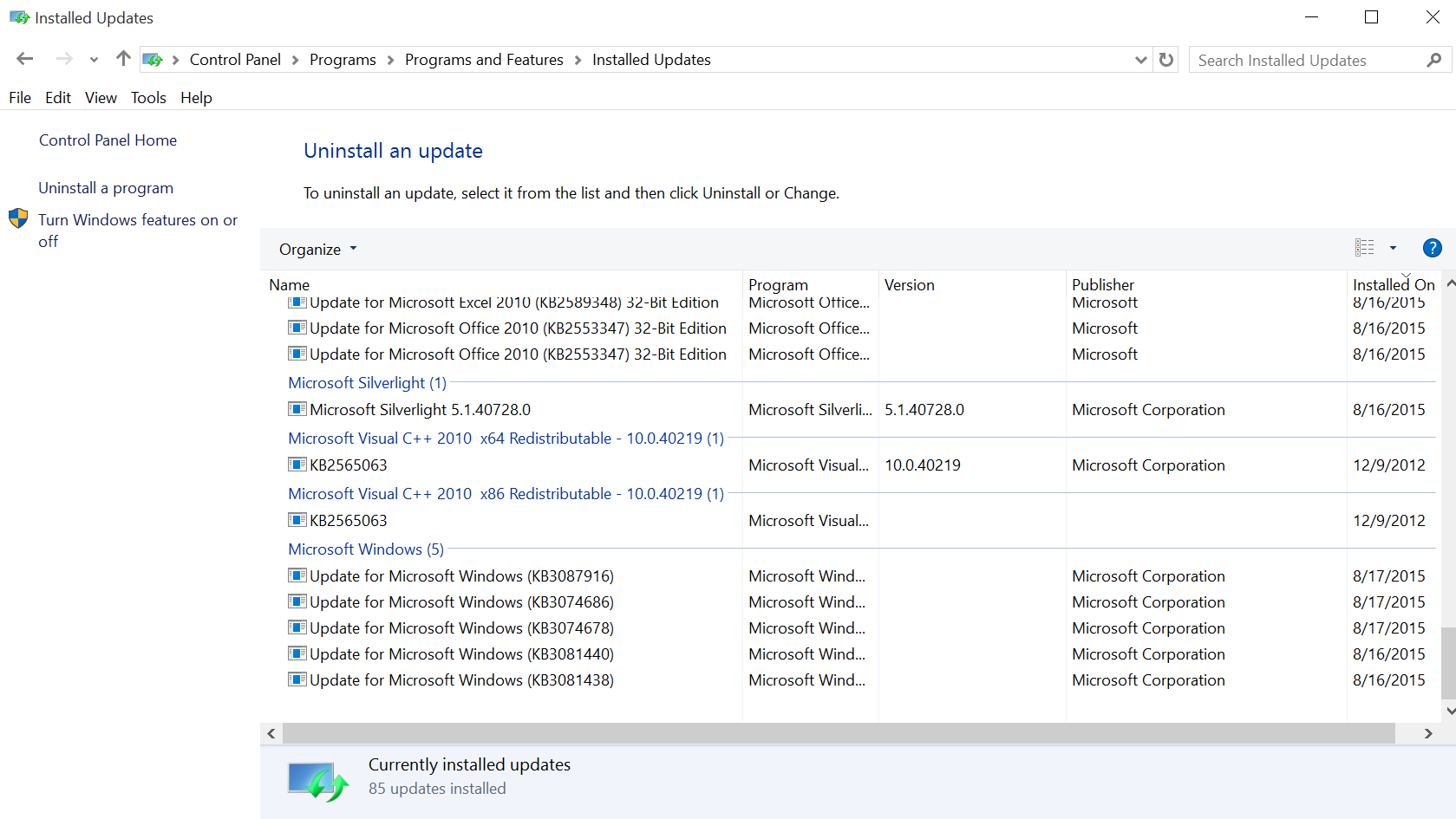
Task: Go up one level with Up arrow
Action: (123, 59)
